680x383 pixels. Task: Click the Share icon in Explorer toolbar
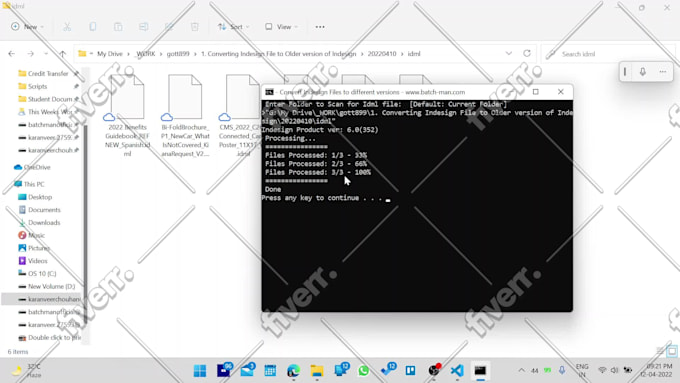(x=169, y=27)
